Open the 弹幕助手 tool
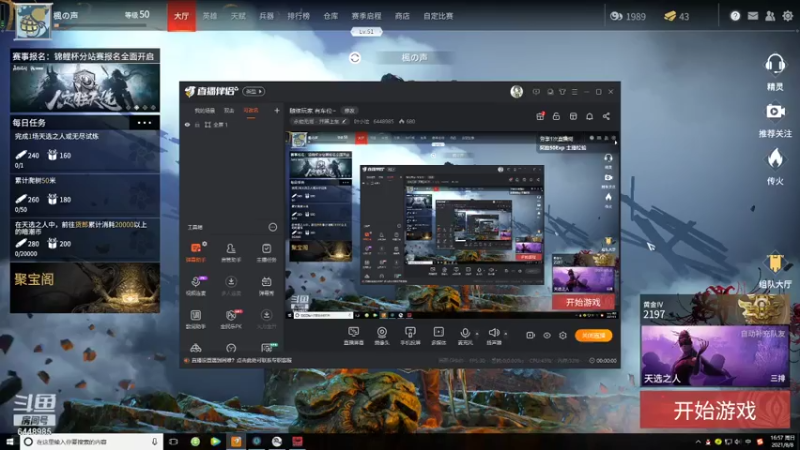The width and height of the screenshot is (800, 450). [x=196, y=253]
